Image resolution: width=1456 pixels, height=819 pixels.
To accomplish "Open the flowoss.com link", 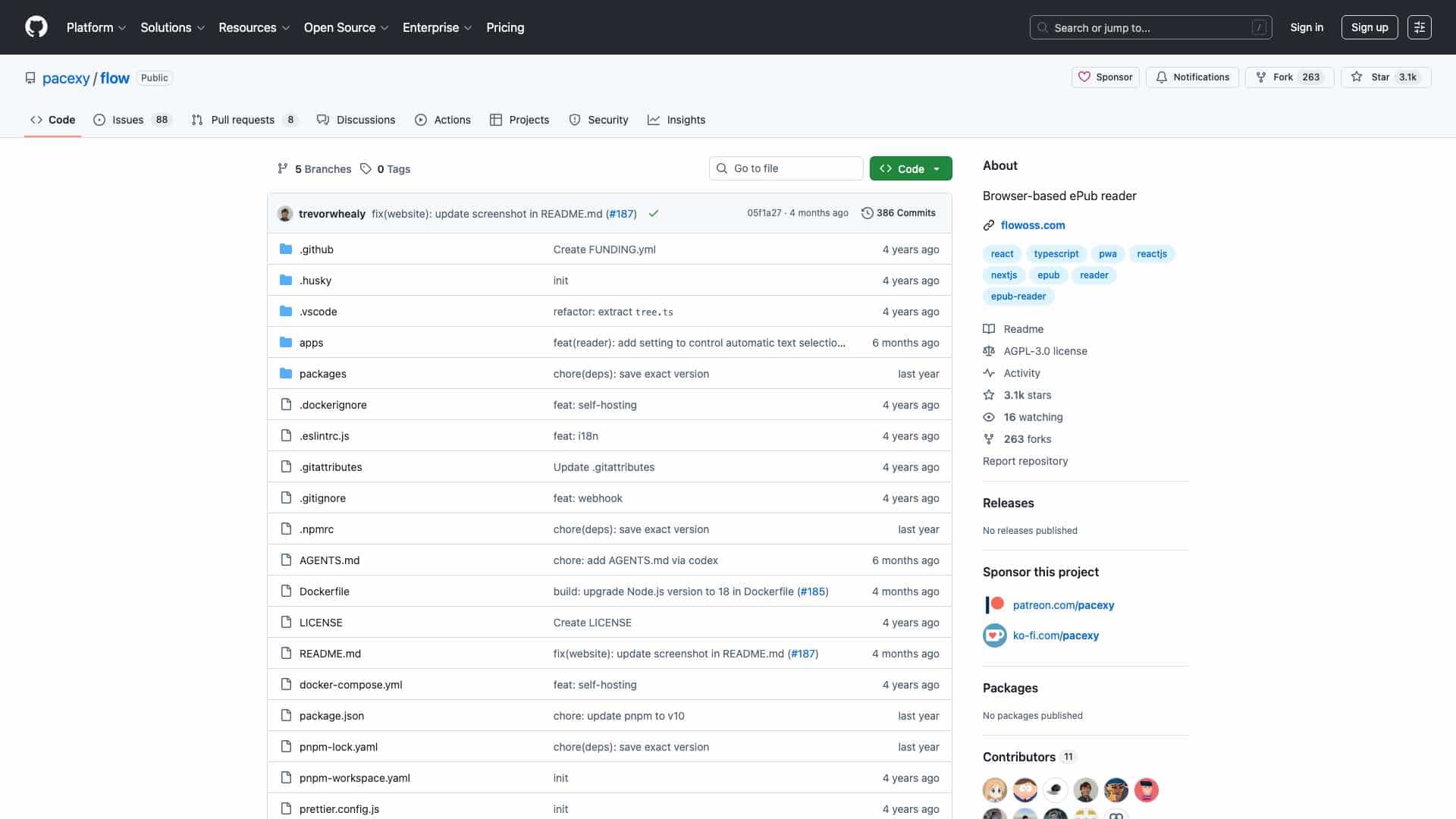I will click(x=1033, y=225).
